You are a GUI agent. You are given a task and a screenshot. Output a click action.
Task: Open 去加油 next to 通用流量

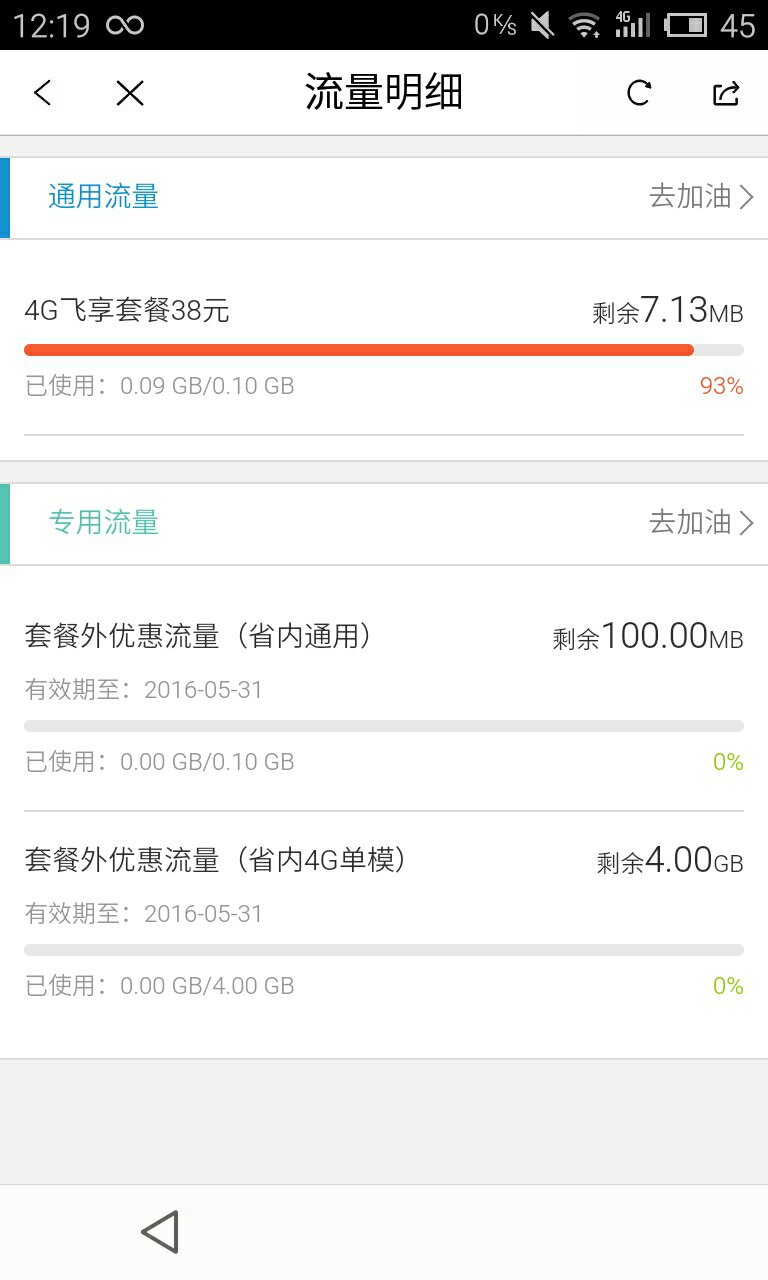tap(701, 197)
